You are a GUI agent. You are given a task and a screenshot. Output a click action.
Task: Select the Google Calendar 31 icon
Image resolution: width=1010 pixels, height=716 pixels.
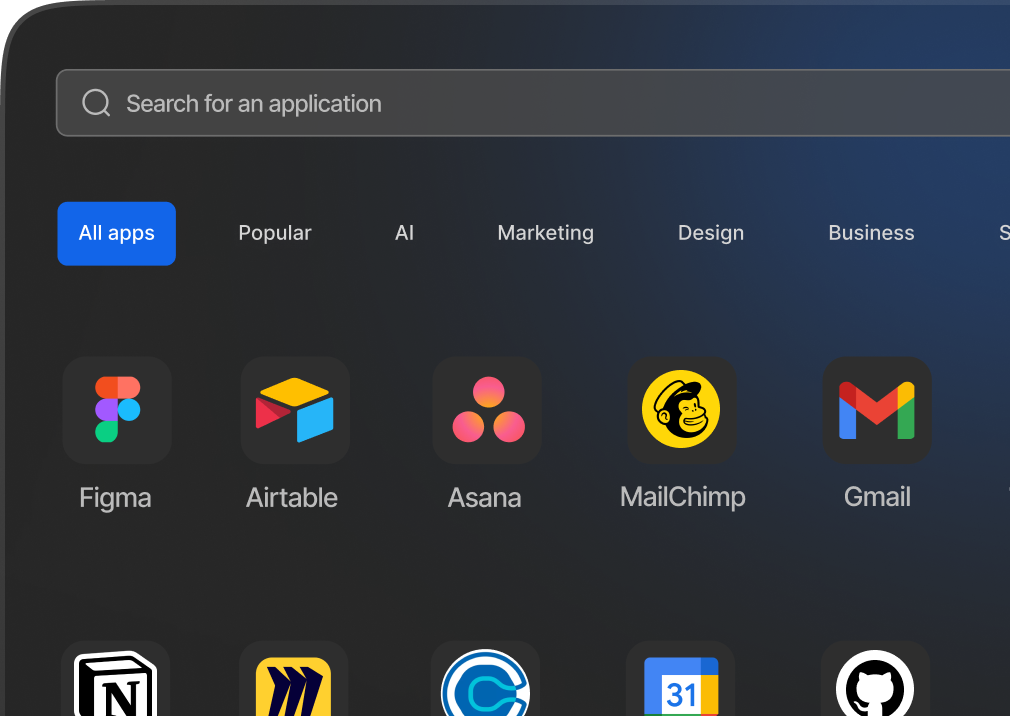click(681, 685)
